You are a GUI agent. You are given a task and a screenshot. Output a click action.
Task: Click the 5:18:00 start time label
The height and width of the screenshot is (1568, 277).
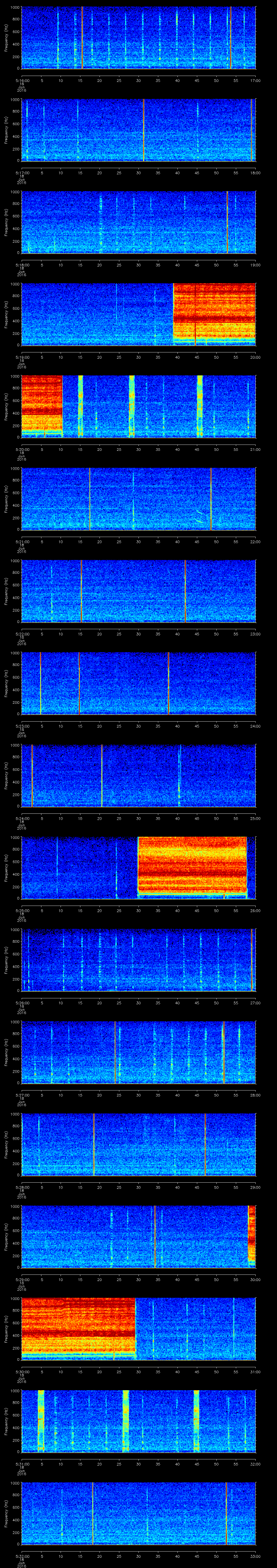(x=22, y=265)
